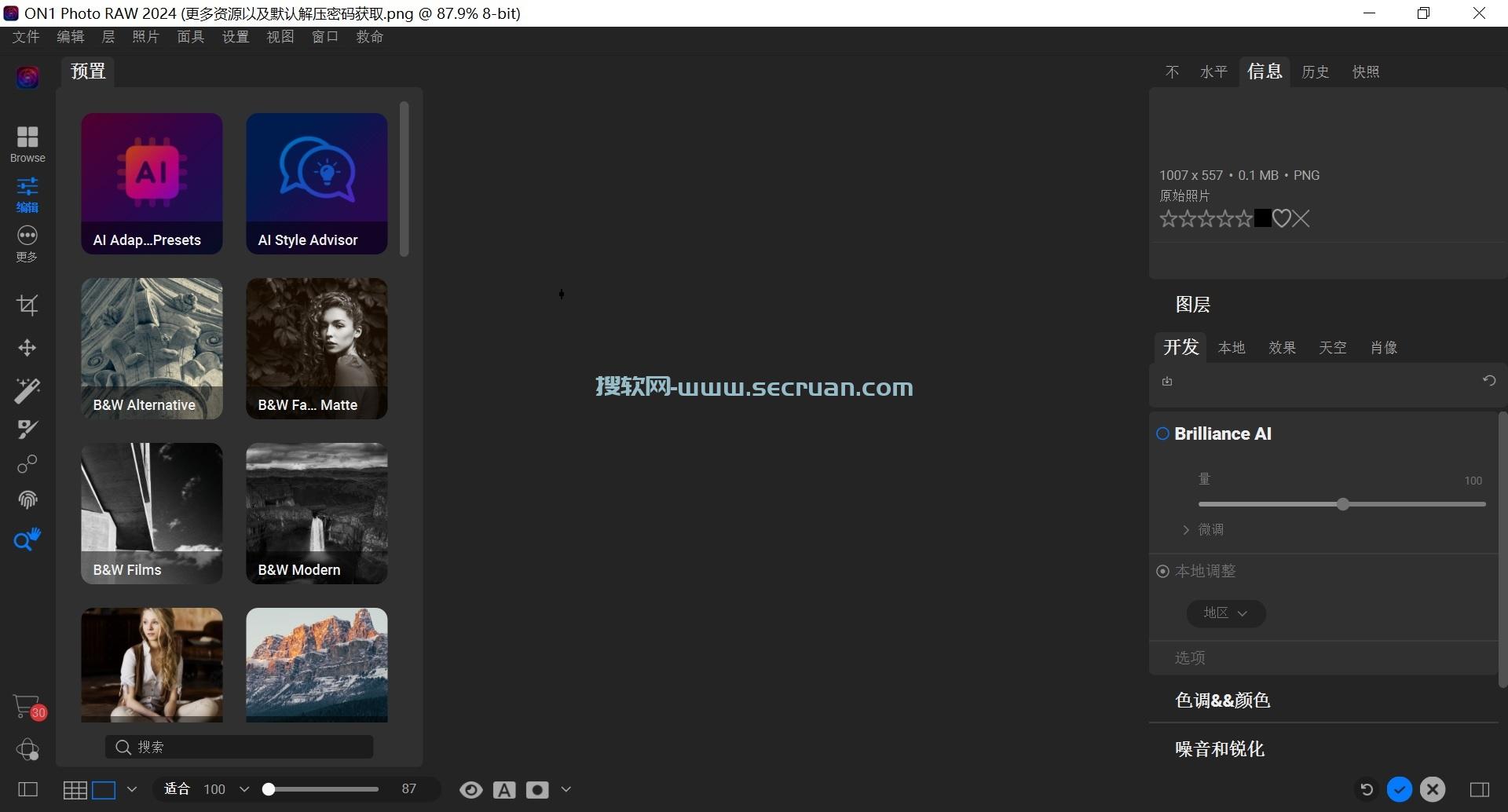Click the 搜索 preset search field
Image resolution: width=1508 pixels, height=812 pixels.
point(240,747)
